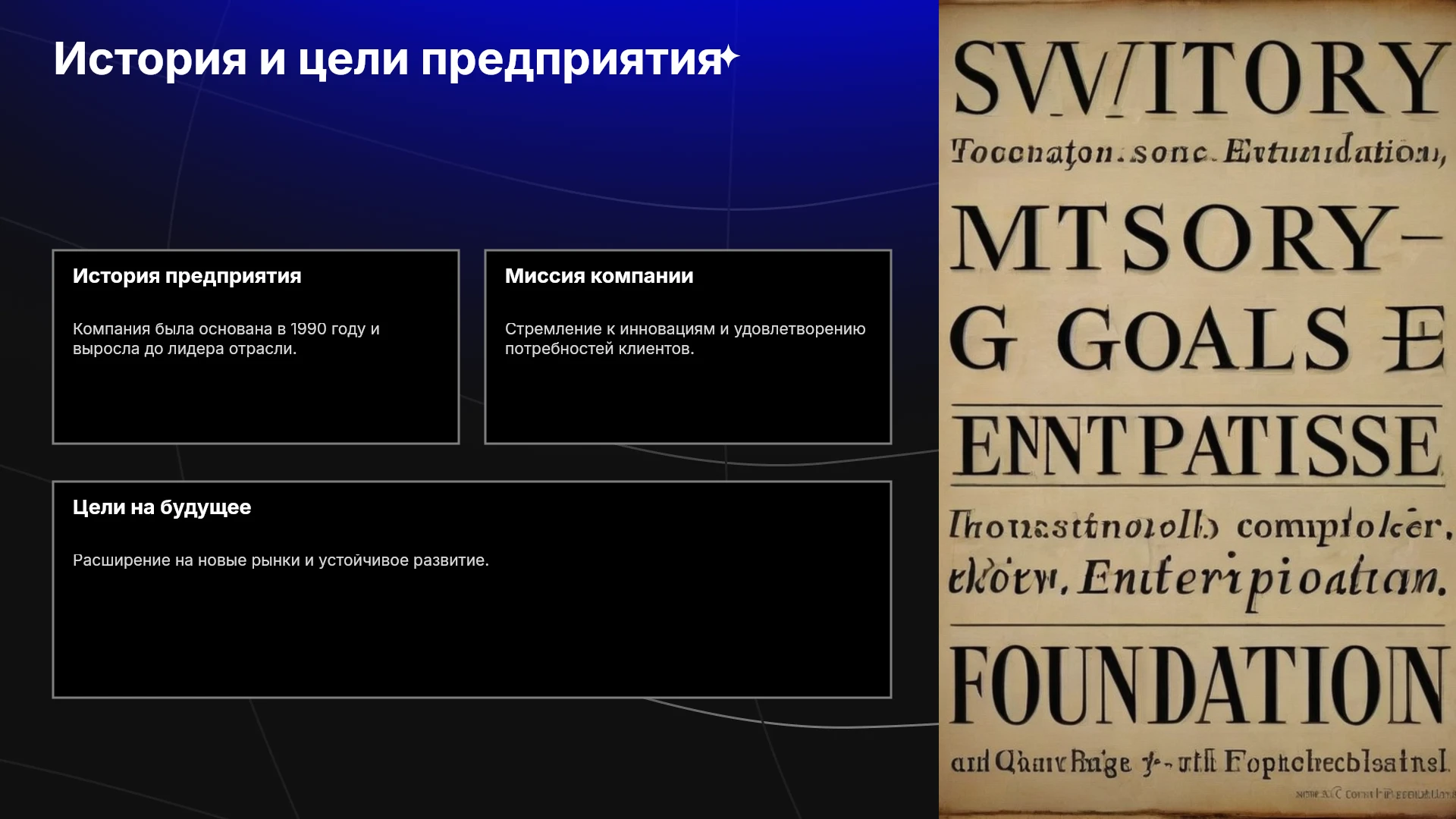Click empty area inside История предприятия card
The image size is (1456, 819).
coord(256,402)
